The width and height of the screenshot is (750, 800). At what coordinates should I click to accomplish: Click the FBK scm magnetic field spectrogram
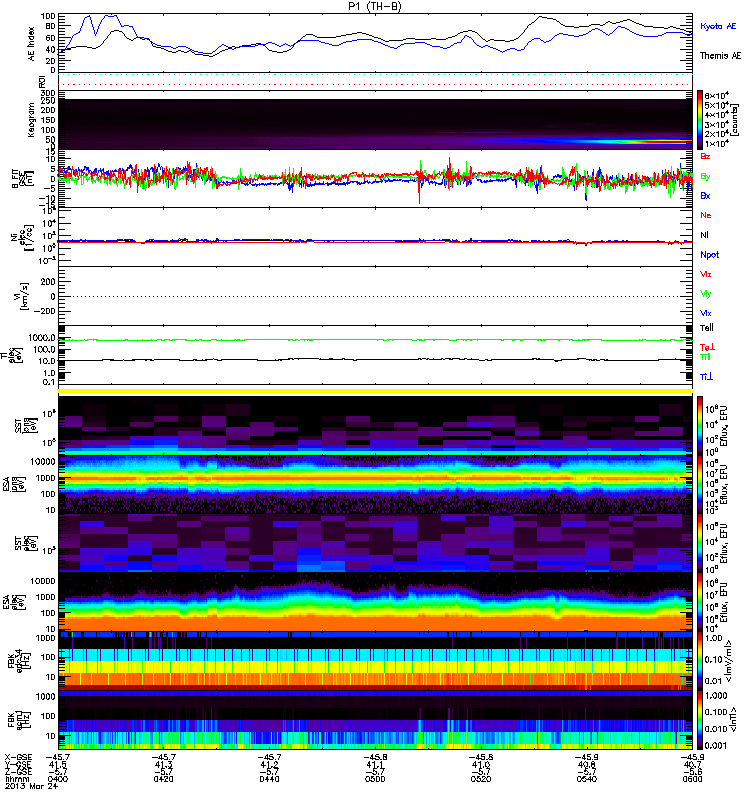pyautogui.click(x=376, y=720)
